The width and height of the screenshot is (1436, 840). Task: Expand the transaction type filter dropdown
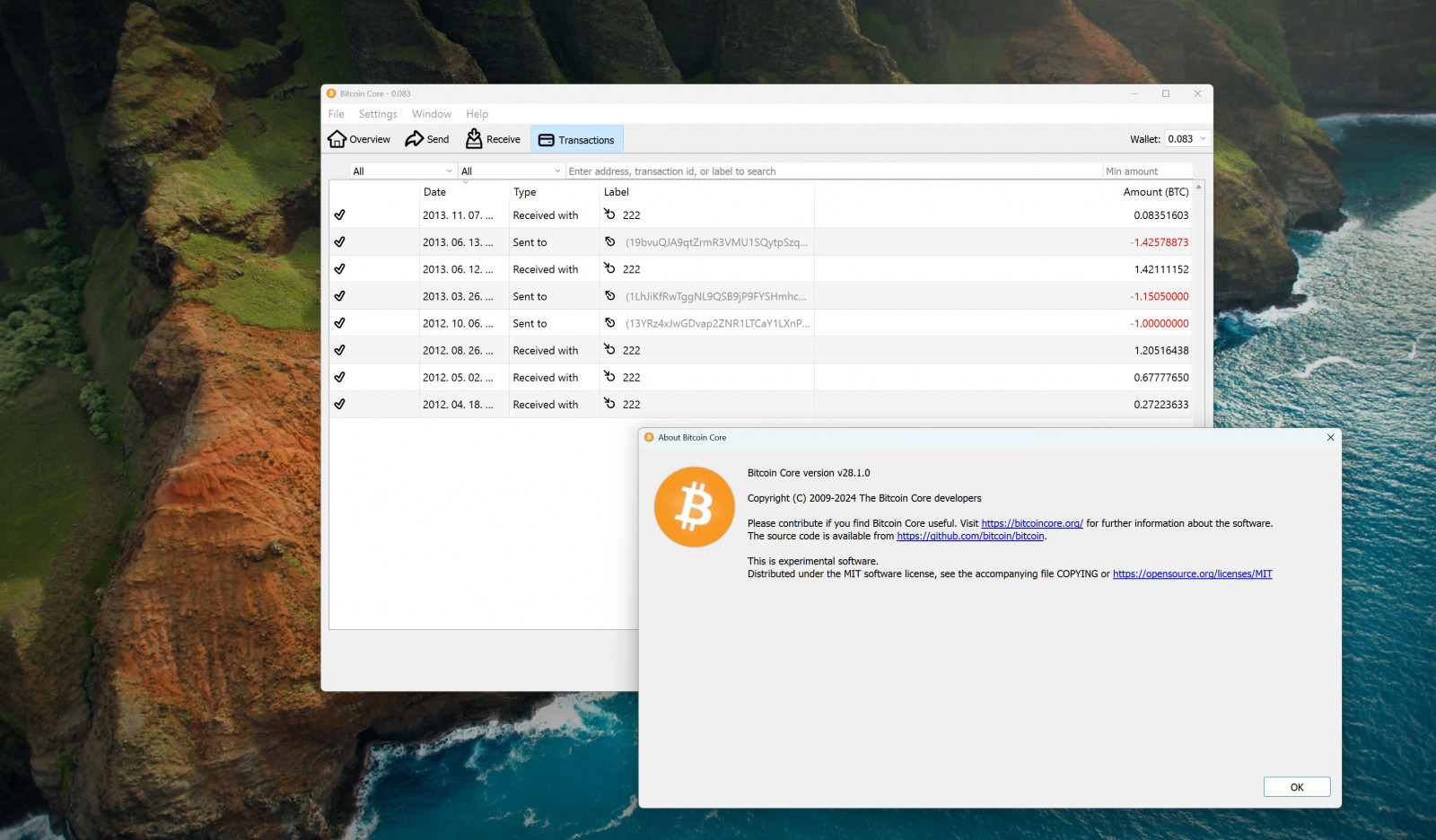(x=510, y=171)
